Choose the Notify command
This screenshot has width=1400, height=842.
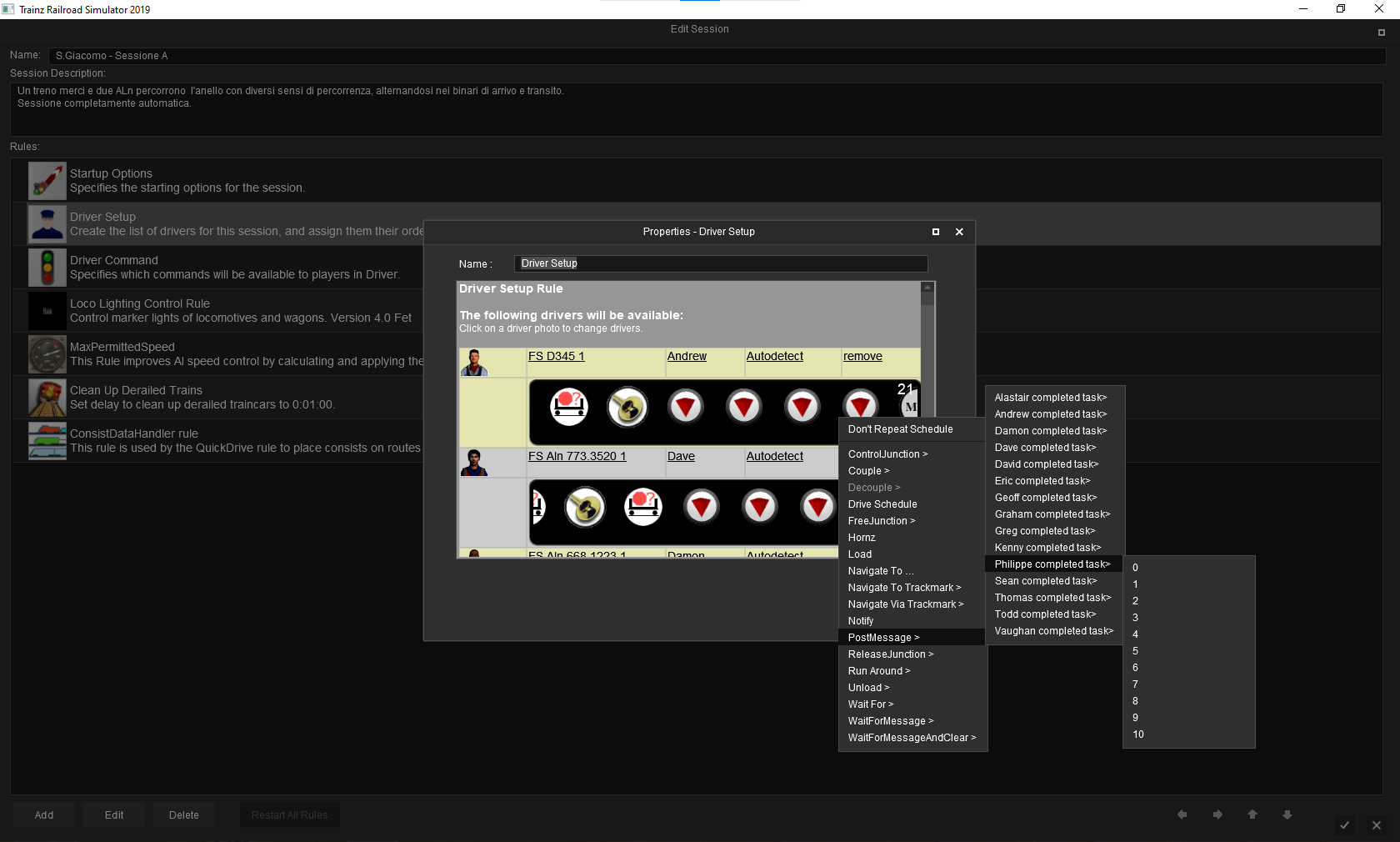[x=861, y=621]
